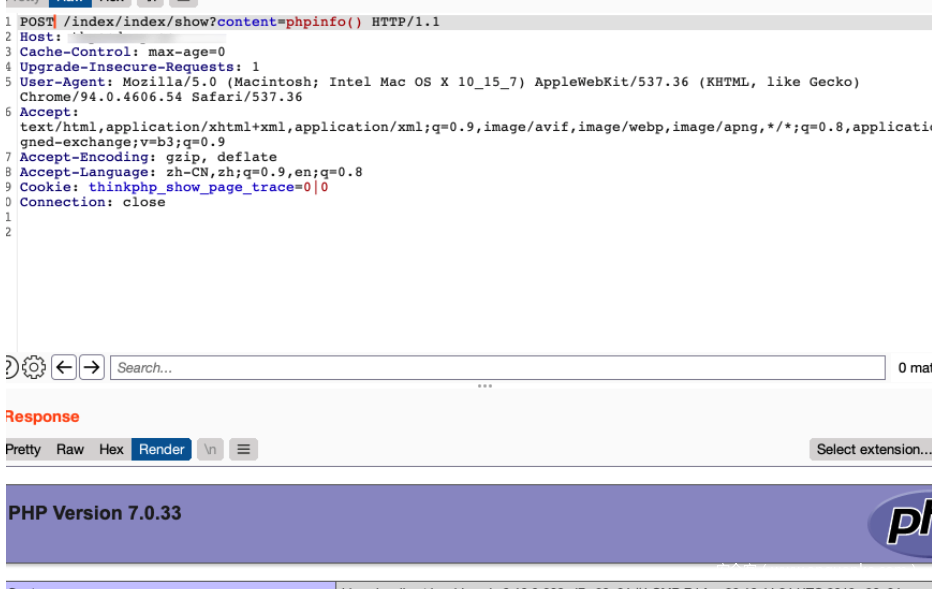Screen dimensions: 932x589
Task: Open the response hamburger options menu
Action: (x=244, y=449)
